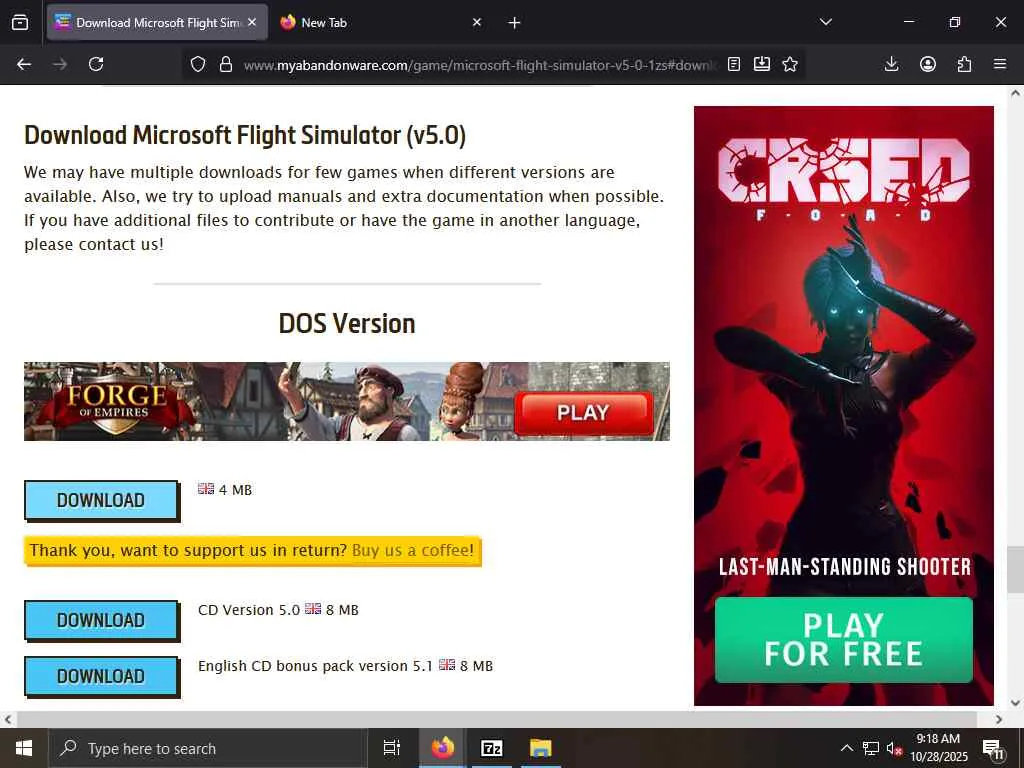Open the Firefox account icon
Screen dimensions: 1024x768
(x=928, y=64)
